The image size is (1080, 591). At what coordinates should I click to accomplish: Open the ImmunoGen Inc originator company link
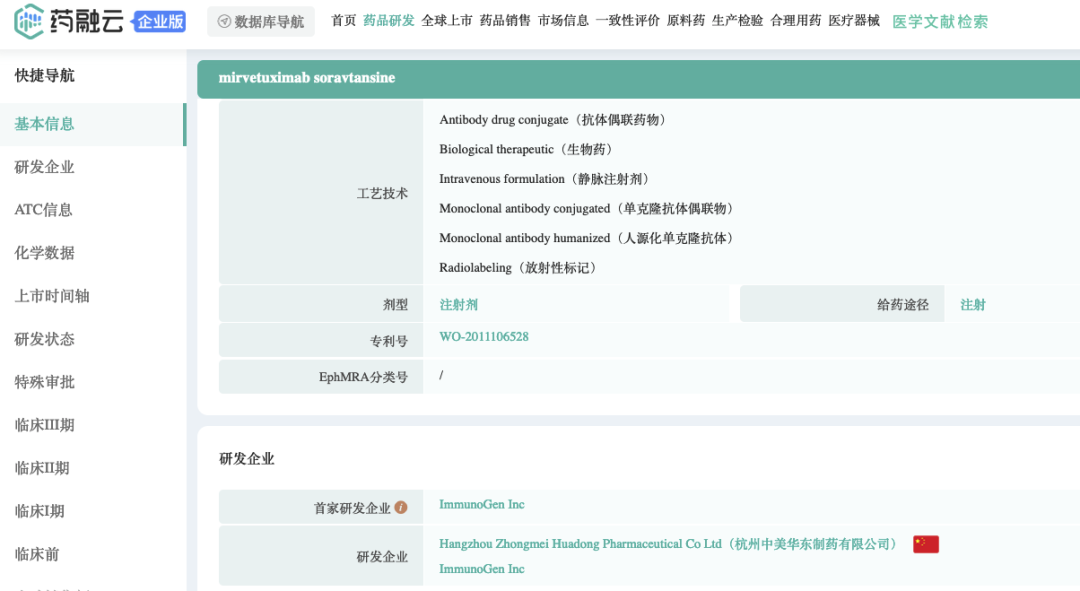pyautogui.click(x=481, y=505)
